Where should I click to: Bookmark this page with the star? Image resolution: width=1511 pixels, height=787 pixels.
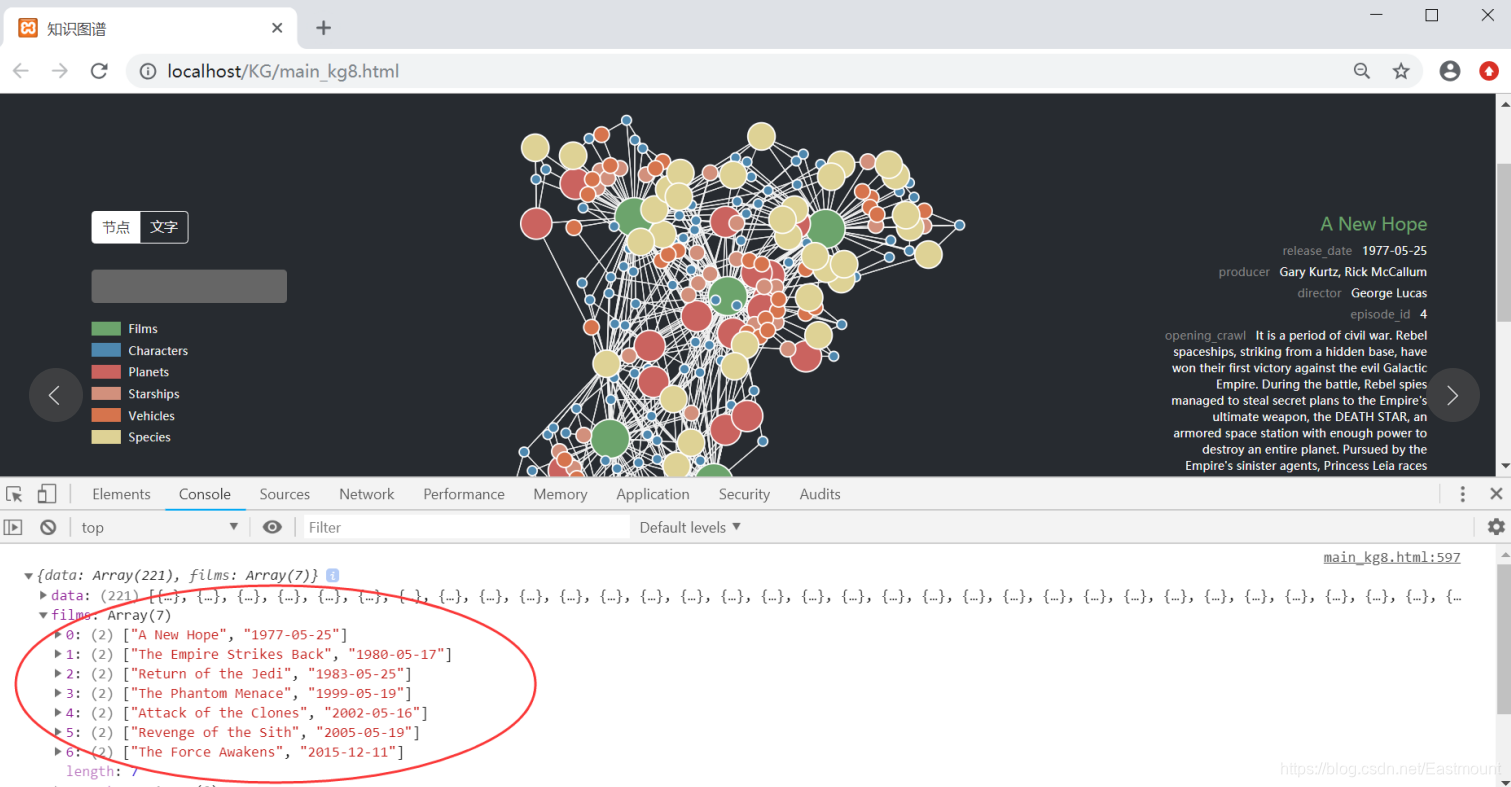point(1401,71)
